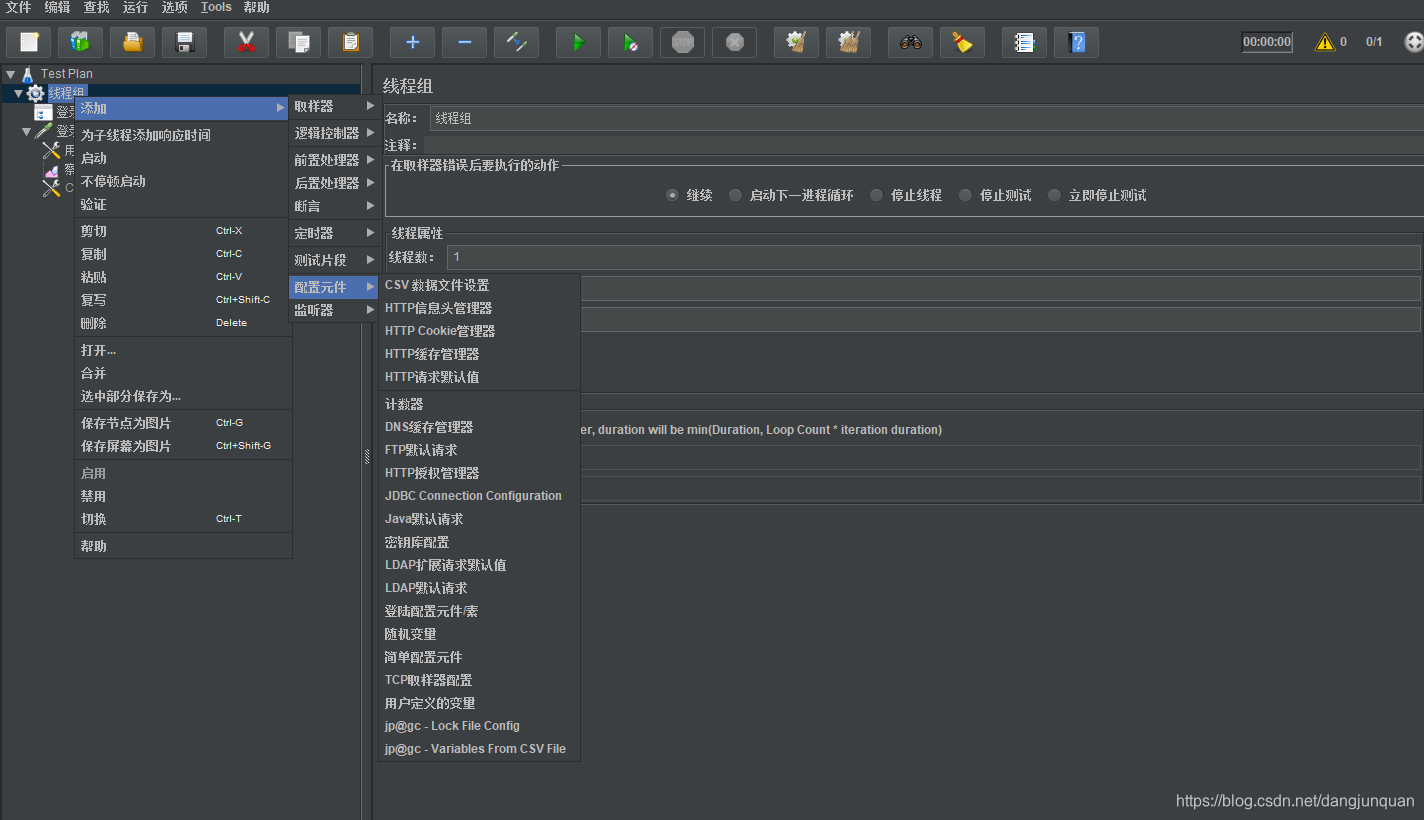The height and width of the screenshot is (820, 1424).
Task: Click the yellow warning log icon
Action: point(1325,42)
